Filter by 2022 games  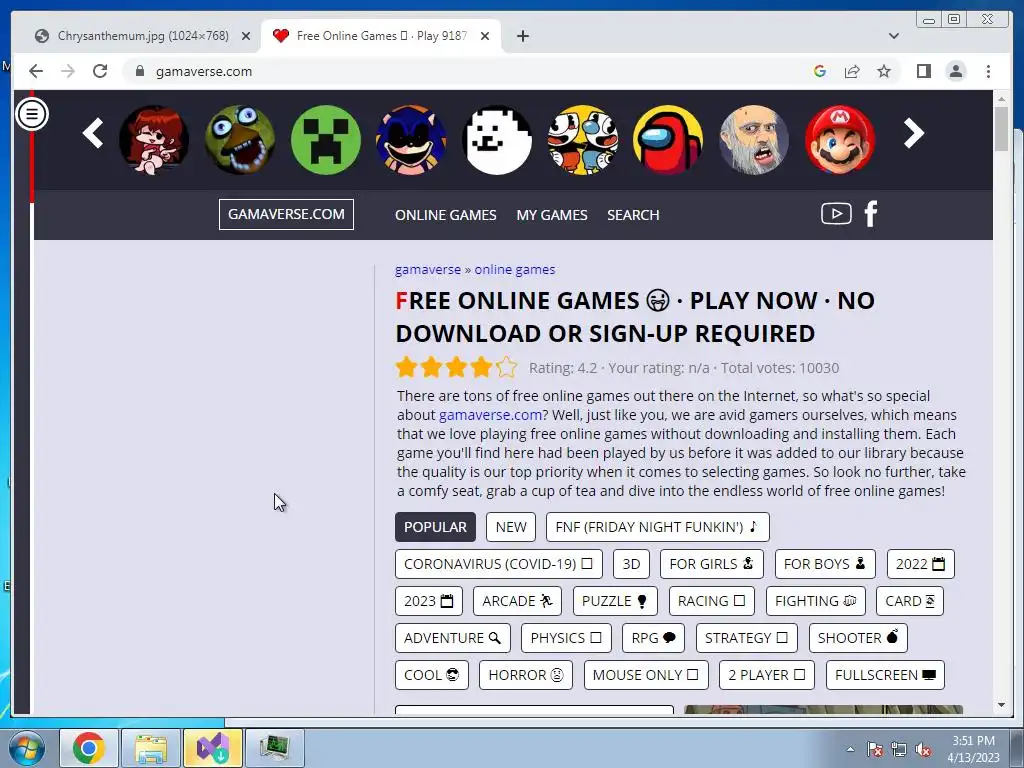(x=921, y=564)
